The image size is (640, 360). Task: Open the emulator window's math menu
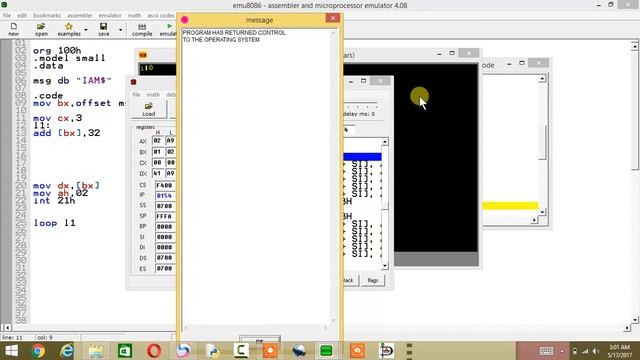point(153,94)
